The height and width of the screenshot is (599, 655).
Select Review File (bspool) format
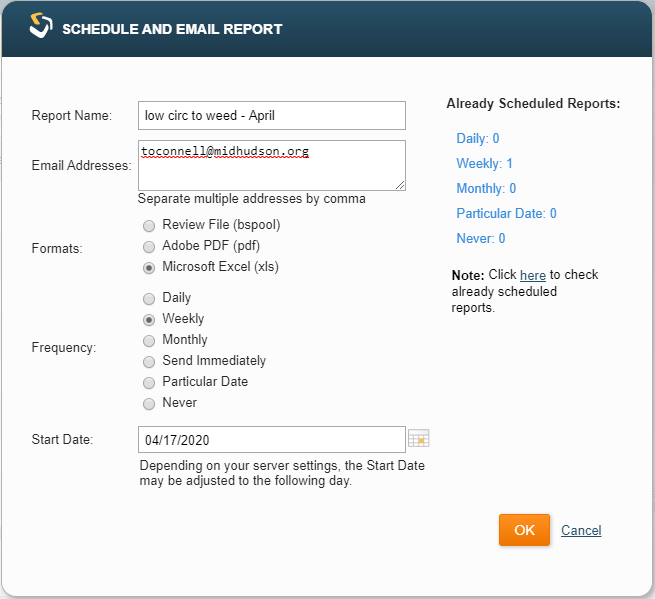[x=149, y=226]
